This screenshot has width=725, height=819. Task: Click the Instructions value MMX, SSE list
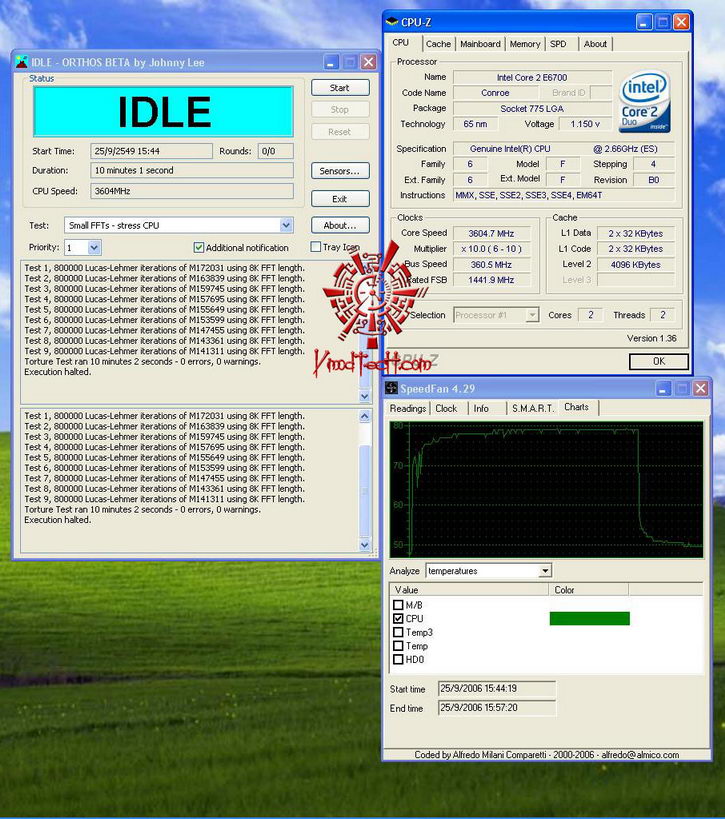click(564, 195)
